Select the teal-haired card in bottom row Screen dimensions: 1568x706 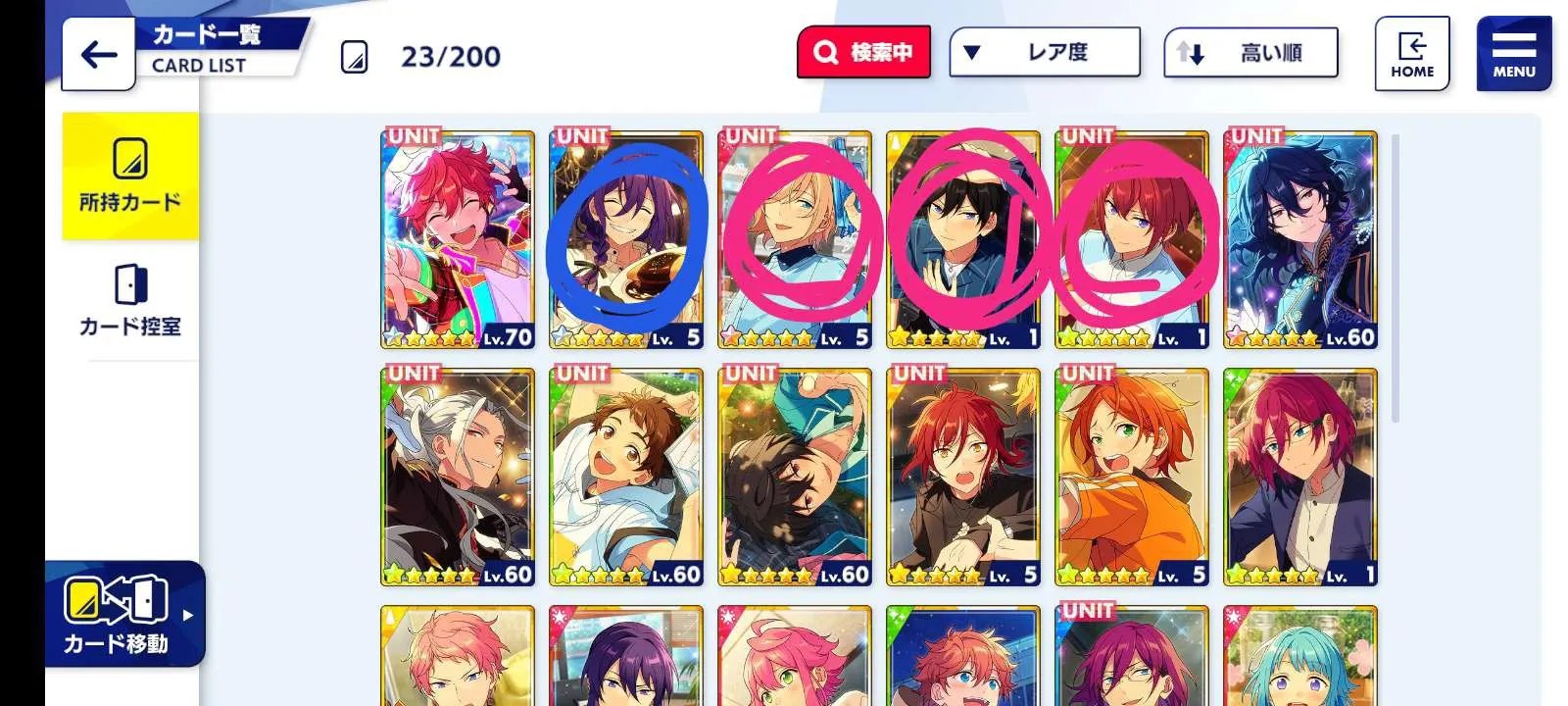(1300, 655)
